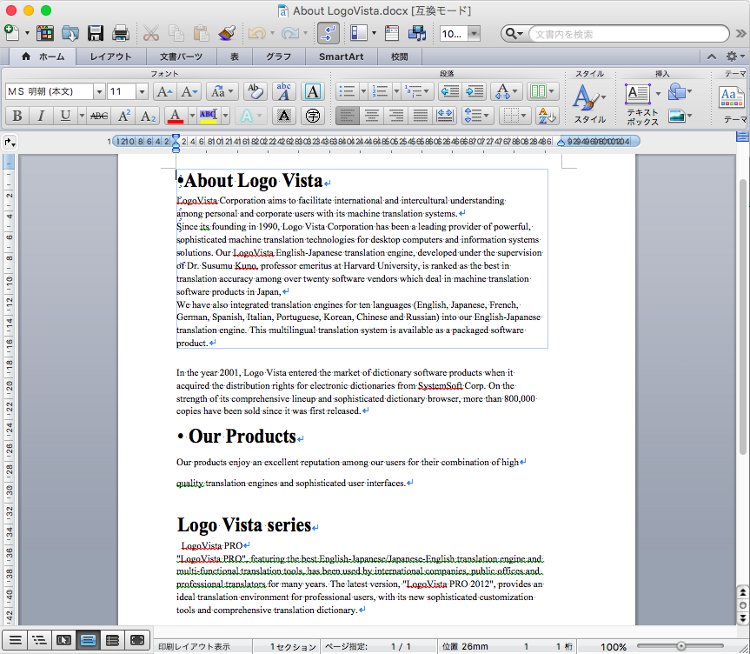750x654 pixels.
Task: Apply bulleted list
Action: click(x=347, y=91)
